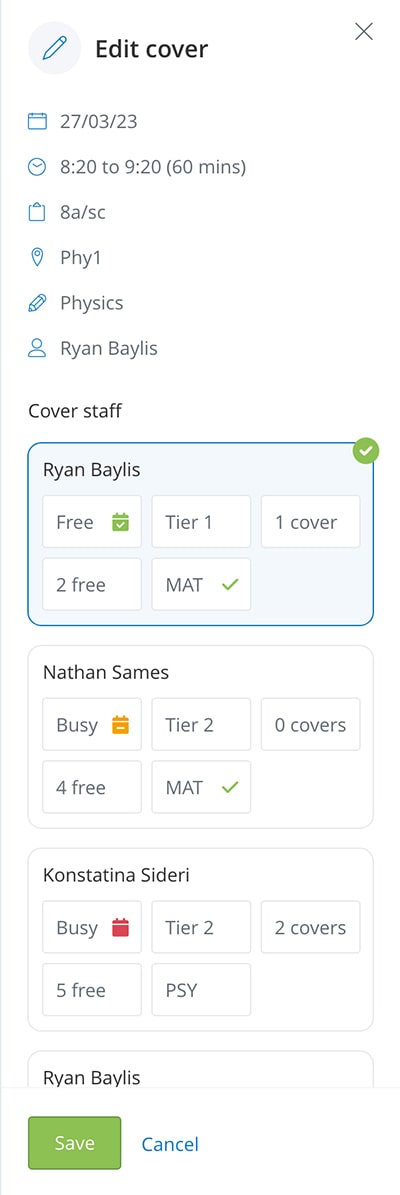Close the Edit cover panel
The height and width of the screenshot is (1195, 400).
click(x=364, y=31)
